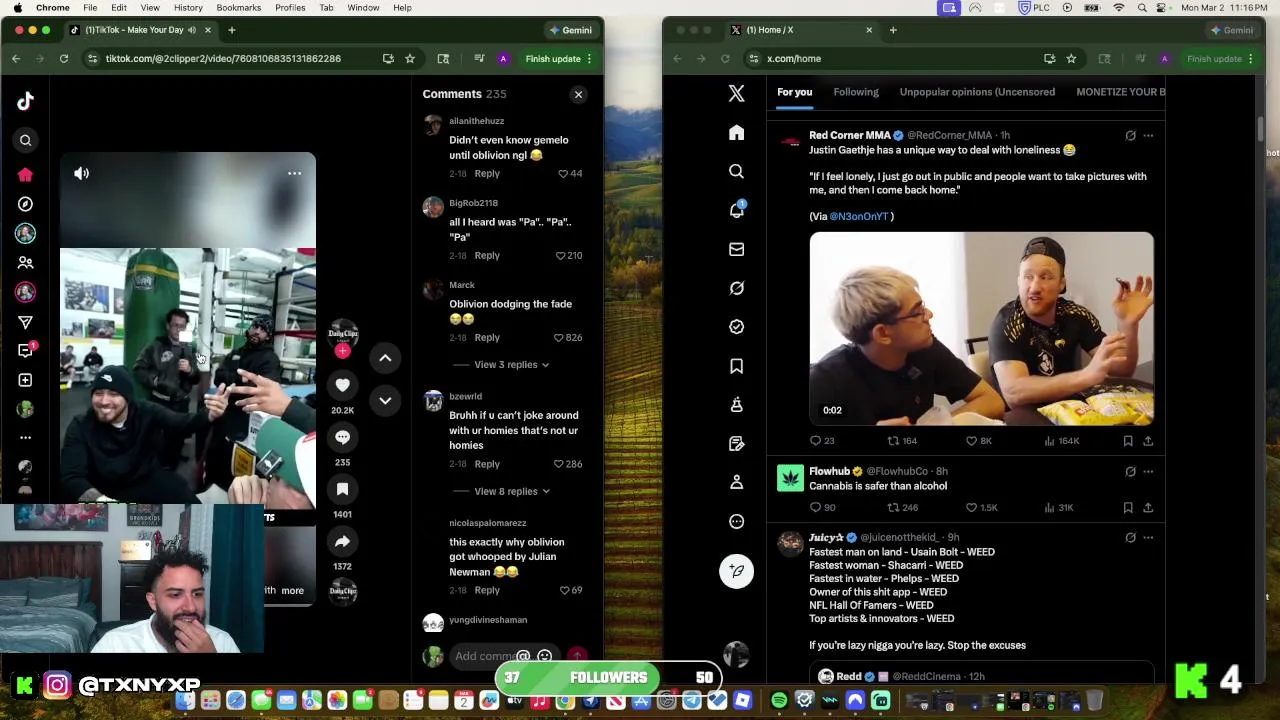1280x720 pixels.
Task: Compose a new post on X
Action: point(736,570)
